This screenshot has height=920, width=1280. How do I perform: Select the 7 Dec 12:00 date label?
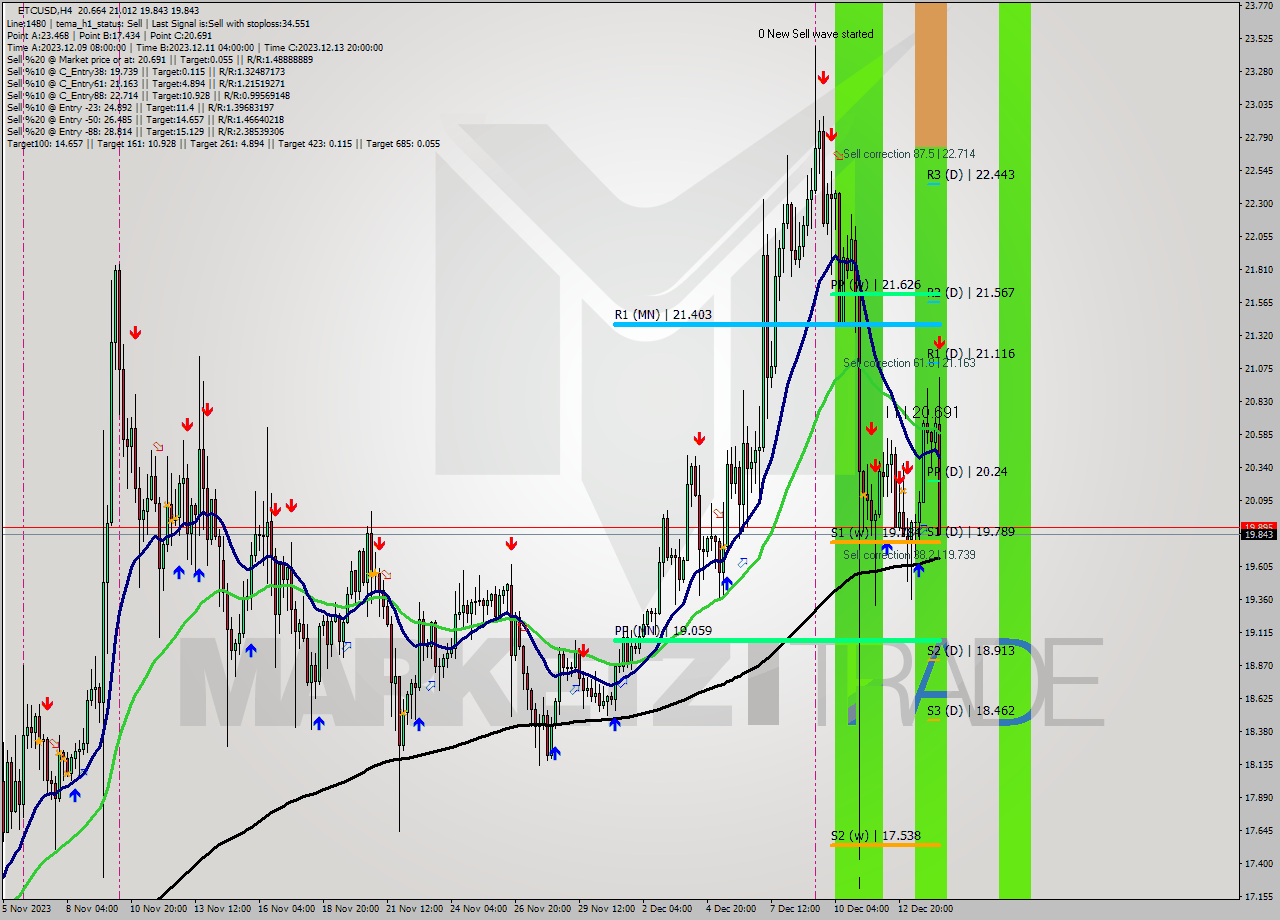[x=795, y=909]
